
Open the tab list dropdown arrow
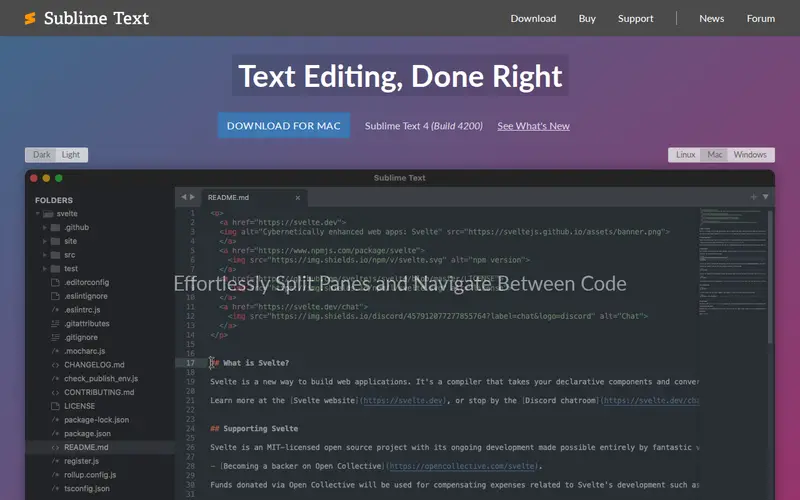pyautogui.click(x=765, y=197)
